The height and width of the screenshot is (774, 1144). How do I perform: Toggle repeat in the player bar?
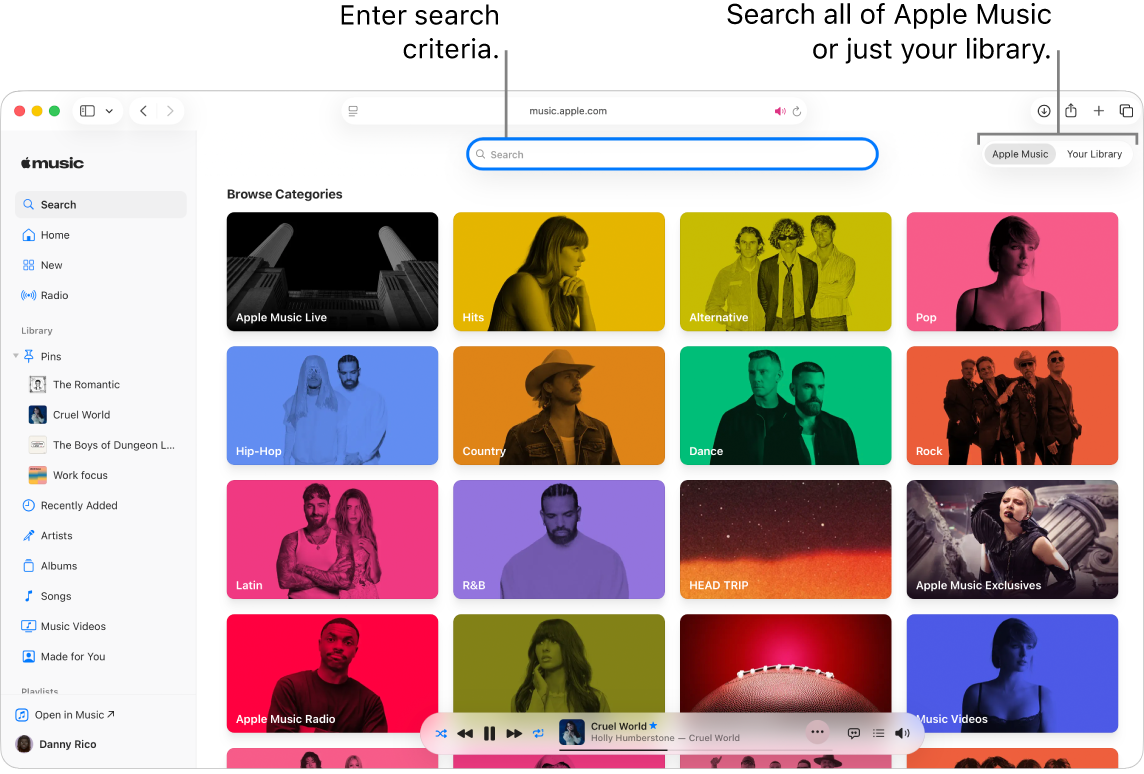pos(538,733)
